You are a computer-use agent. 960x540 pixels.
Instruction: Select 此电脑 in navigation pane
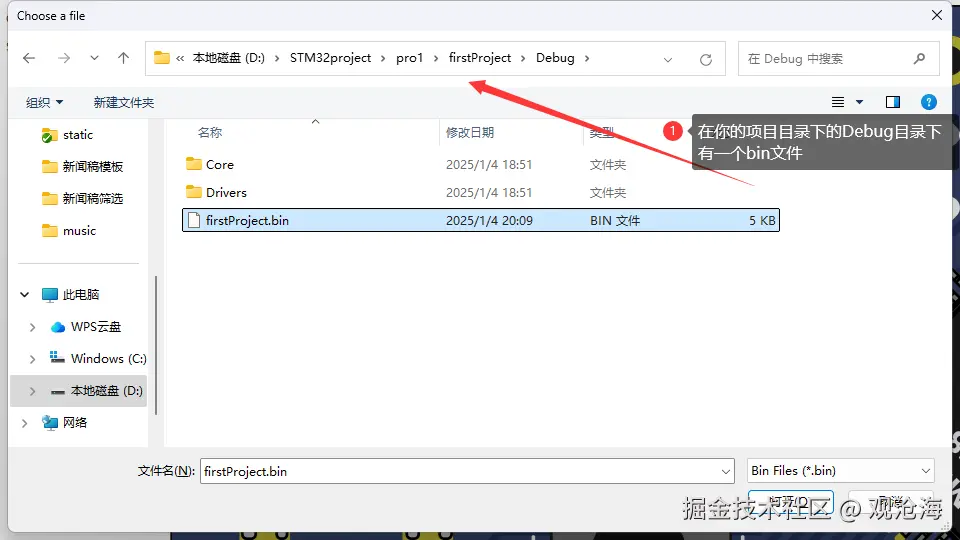click(81, 294)
